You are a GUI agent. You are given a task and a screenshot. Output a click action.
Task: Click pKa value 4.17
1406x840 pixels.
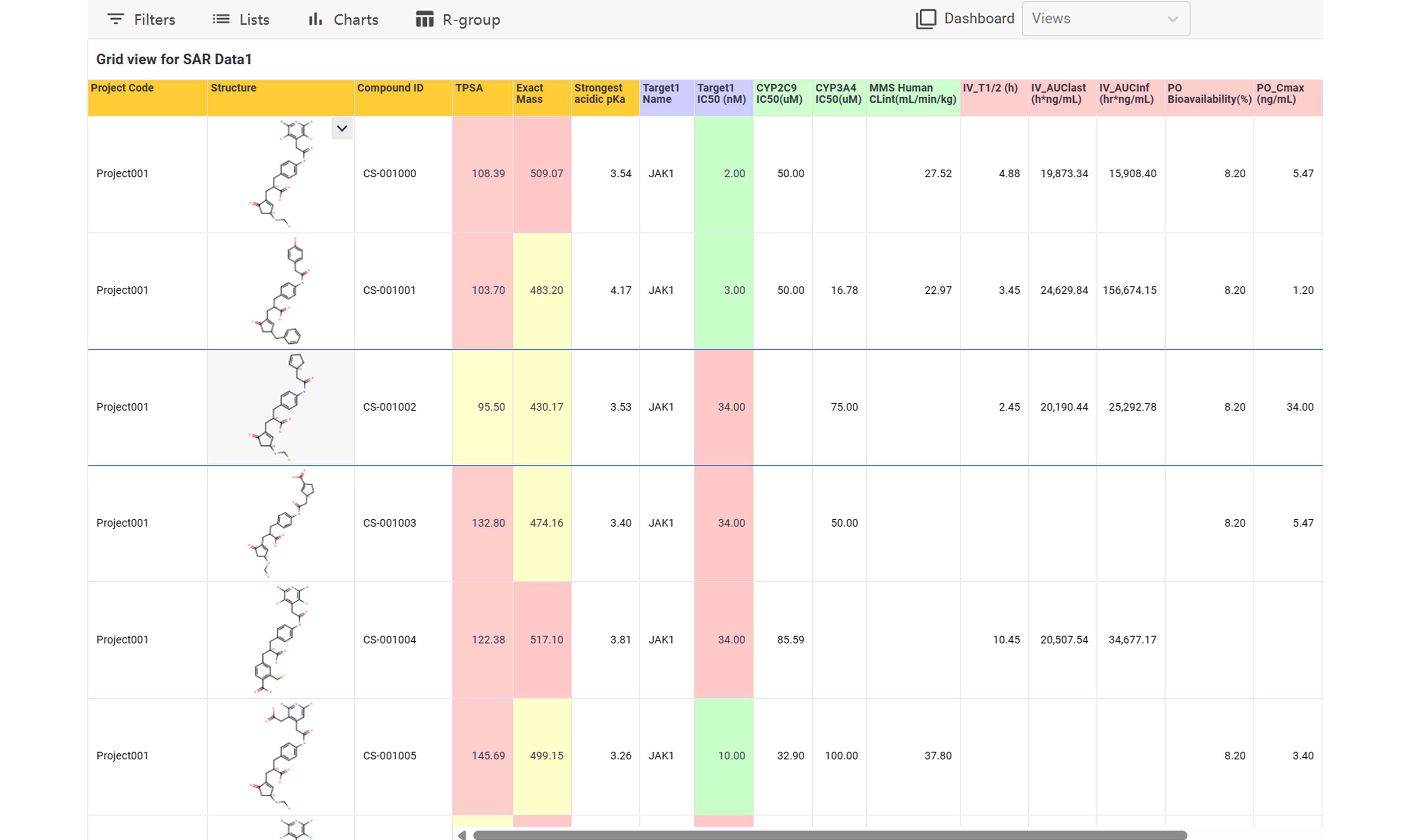pos(621,290)
